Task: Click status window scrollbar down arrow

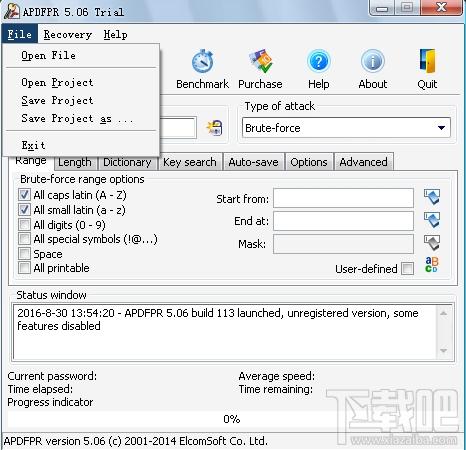Action: [x=443, y=351]
